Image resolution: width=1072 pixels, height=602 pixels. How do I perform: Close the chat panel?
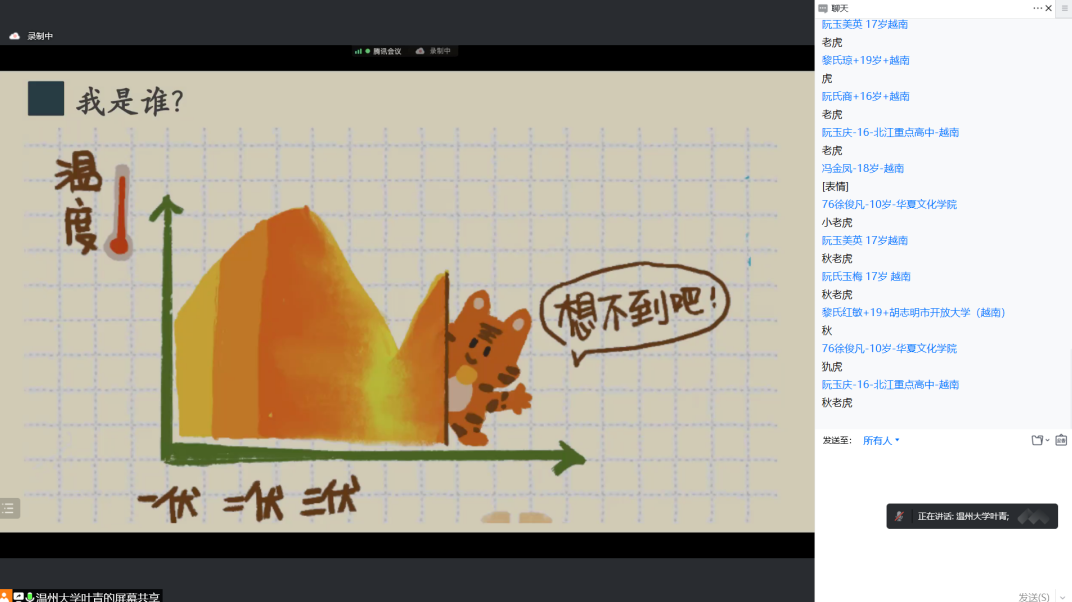point(1049,8)
